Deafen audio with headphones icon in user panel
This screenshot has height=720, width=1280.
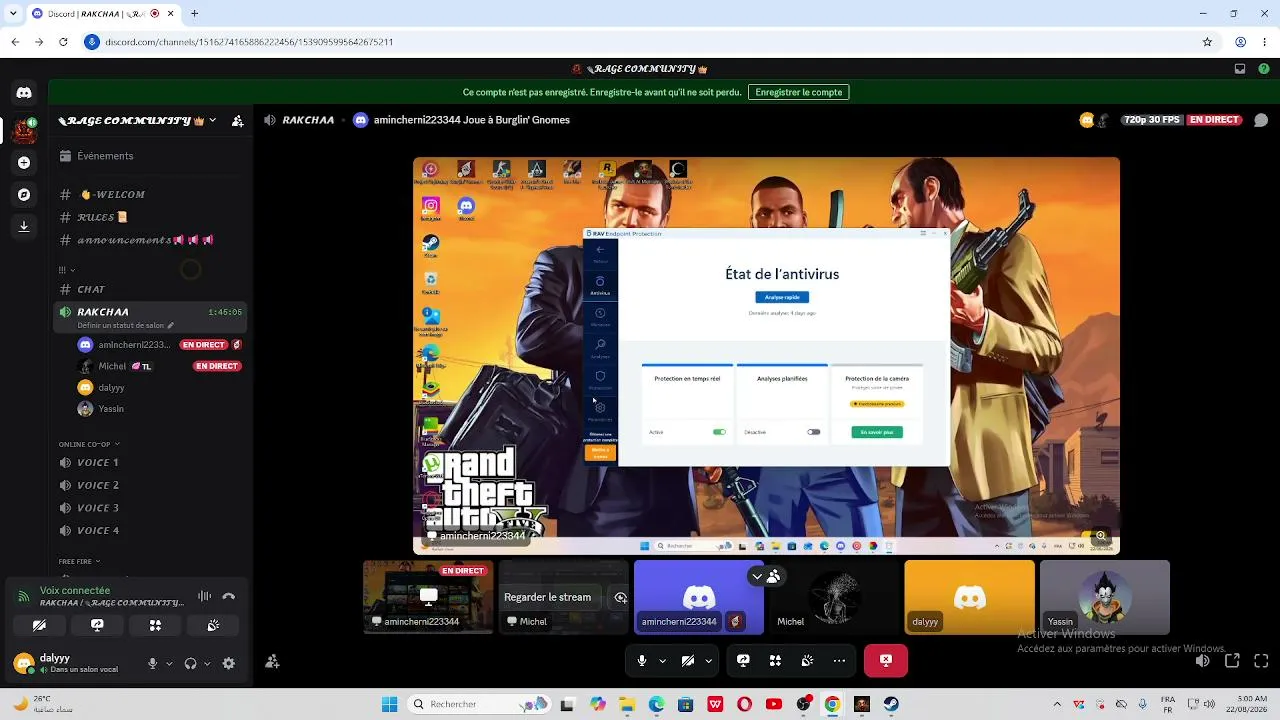click(190, 663)
